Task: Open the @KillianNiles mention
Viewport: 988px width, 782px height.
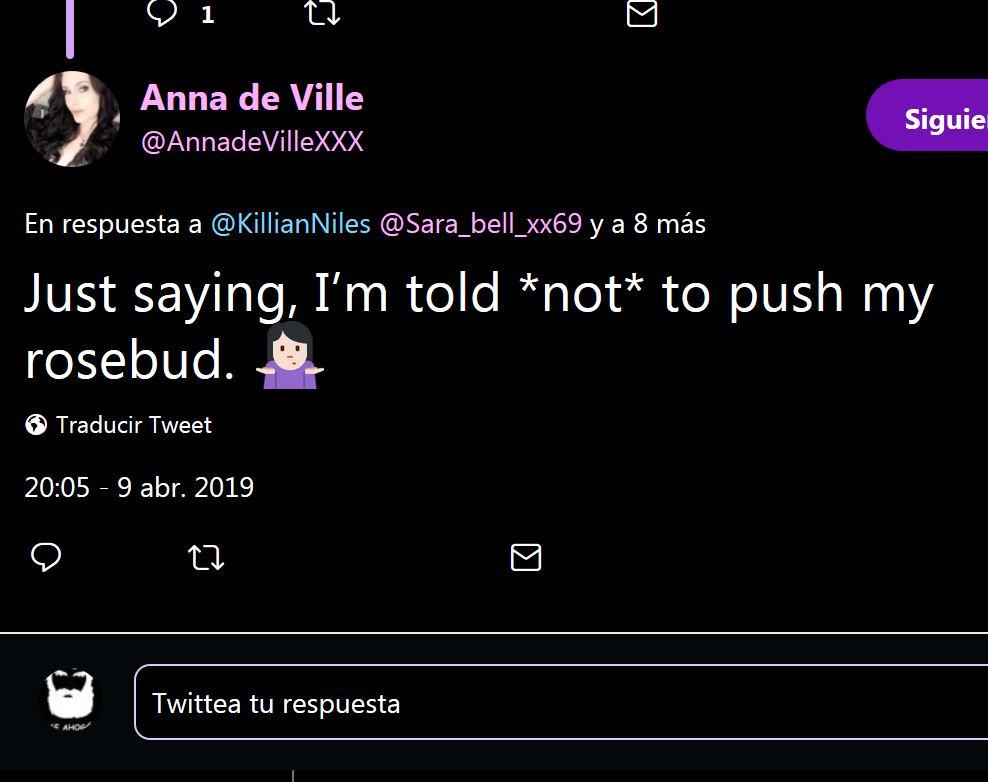Action: 290,224
